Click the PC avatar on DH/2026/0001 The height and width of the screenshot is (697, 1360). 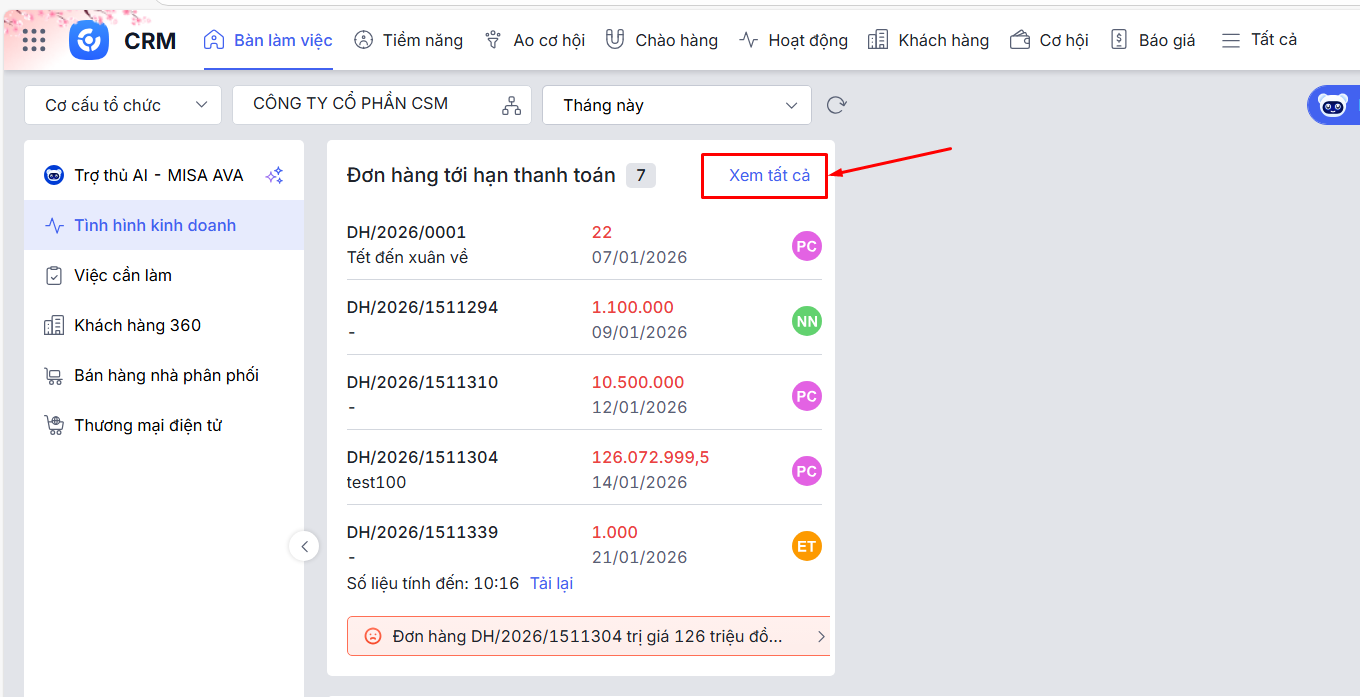pyautogui.click(x=806, y=246)
